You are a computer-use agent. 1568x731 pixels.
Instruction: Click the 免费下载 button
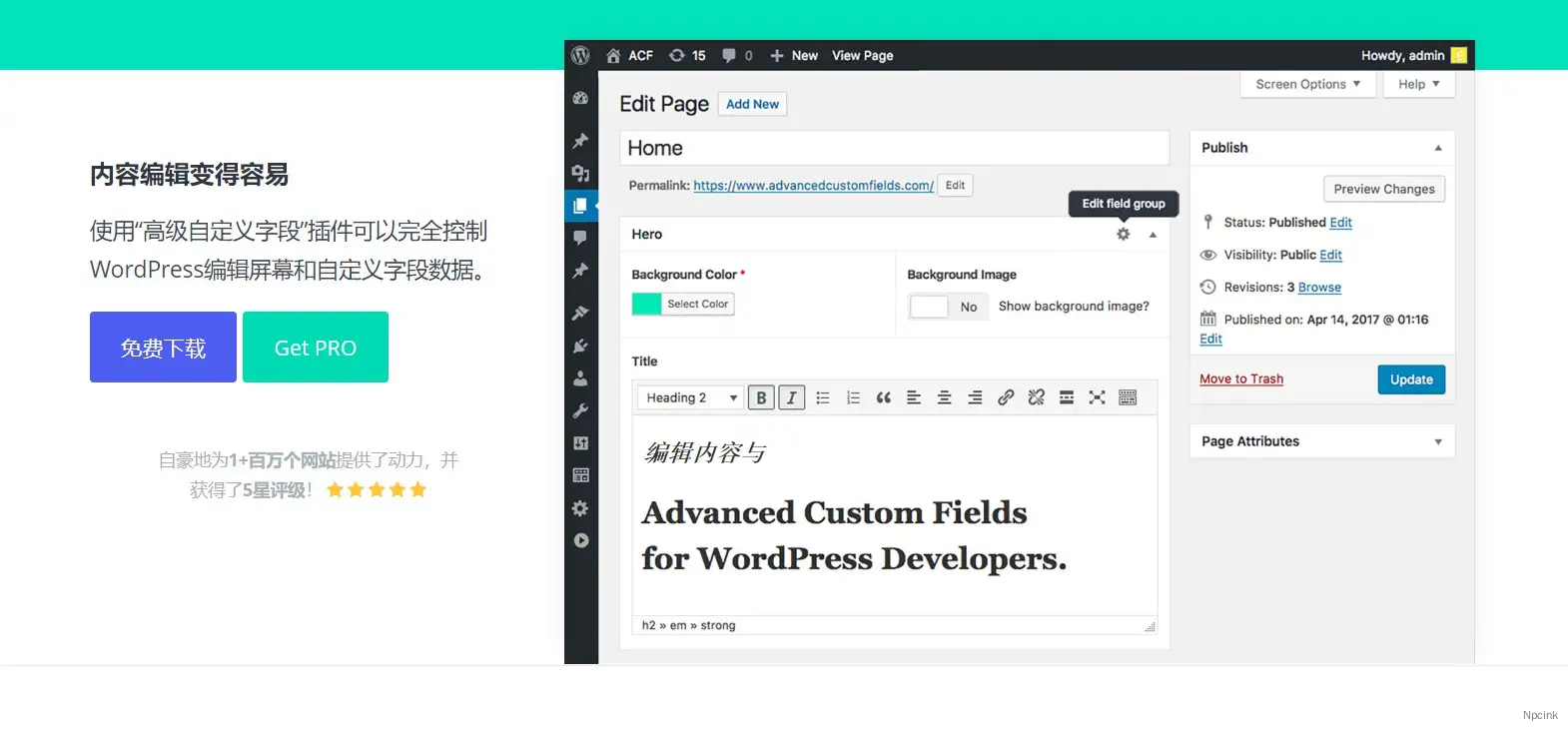tap(163, 347)
